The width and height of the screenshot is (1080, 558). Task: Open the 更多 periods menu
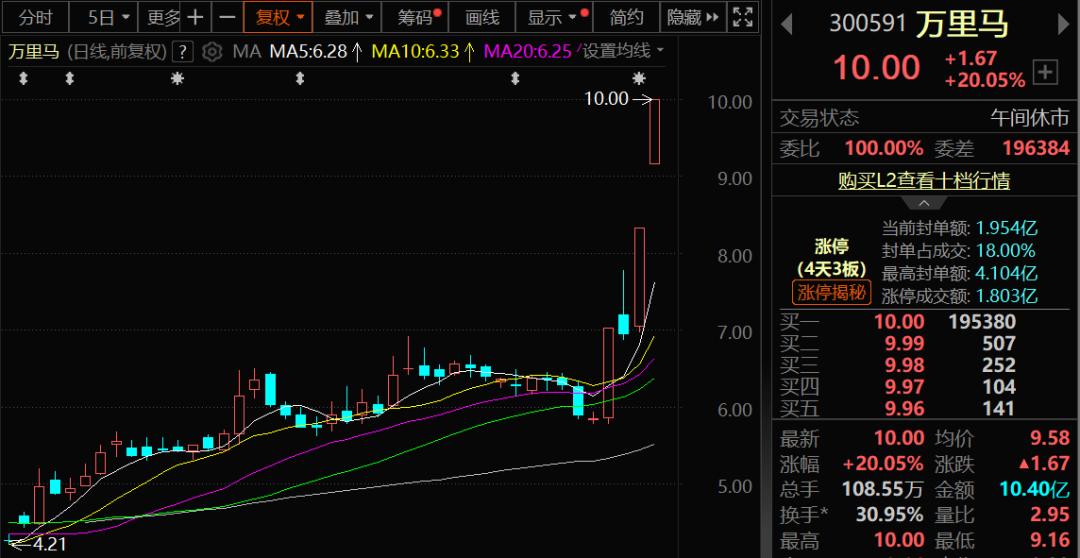tap(163, 17)
